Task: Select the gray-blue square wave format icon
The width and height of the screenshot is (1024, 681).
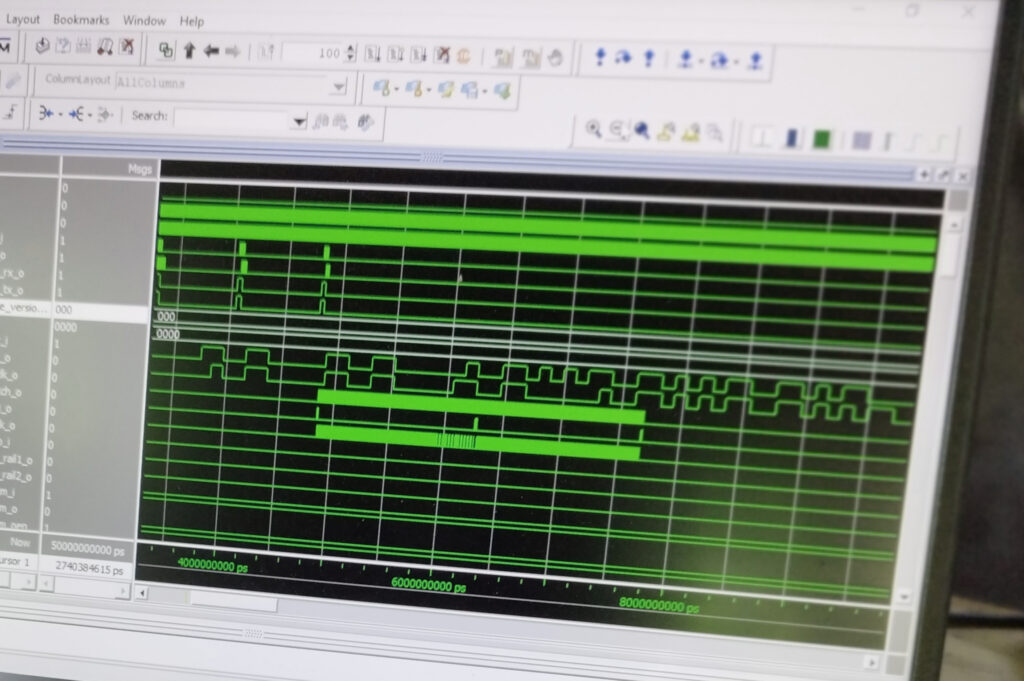Action: 861,140
